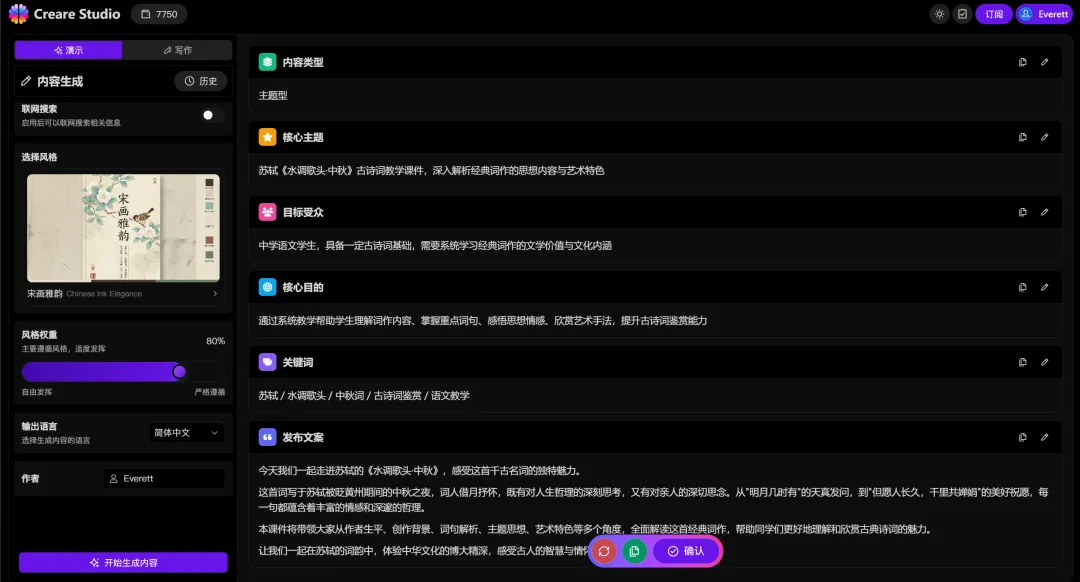1080x582 pixels.
Task: Click the 80% style weight value
Action: pyautogui.click(x=216, y=341)
